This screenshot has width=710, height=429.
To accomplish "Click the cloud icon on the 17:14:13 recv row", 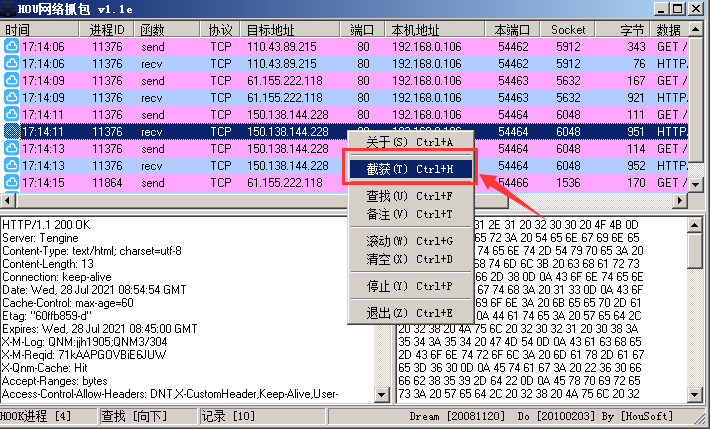I will click(11, 166).
